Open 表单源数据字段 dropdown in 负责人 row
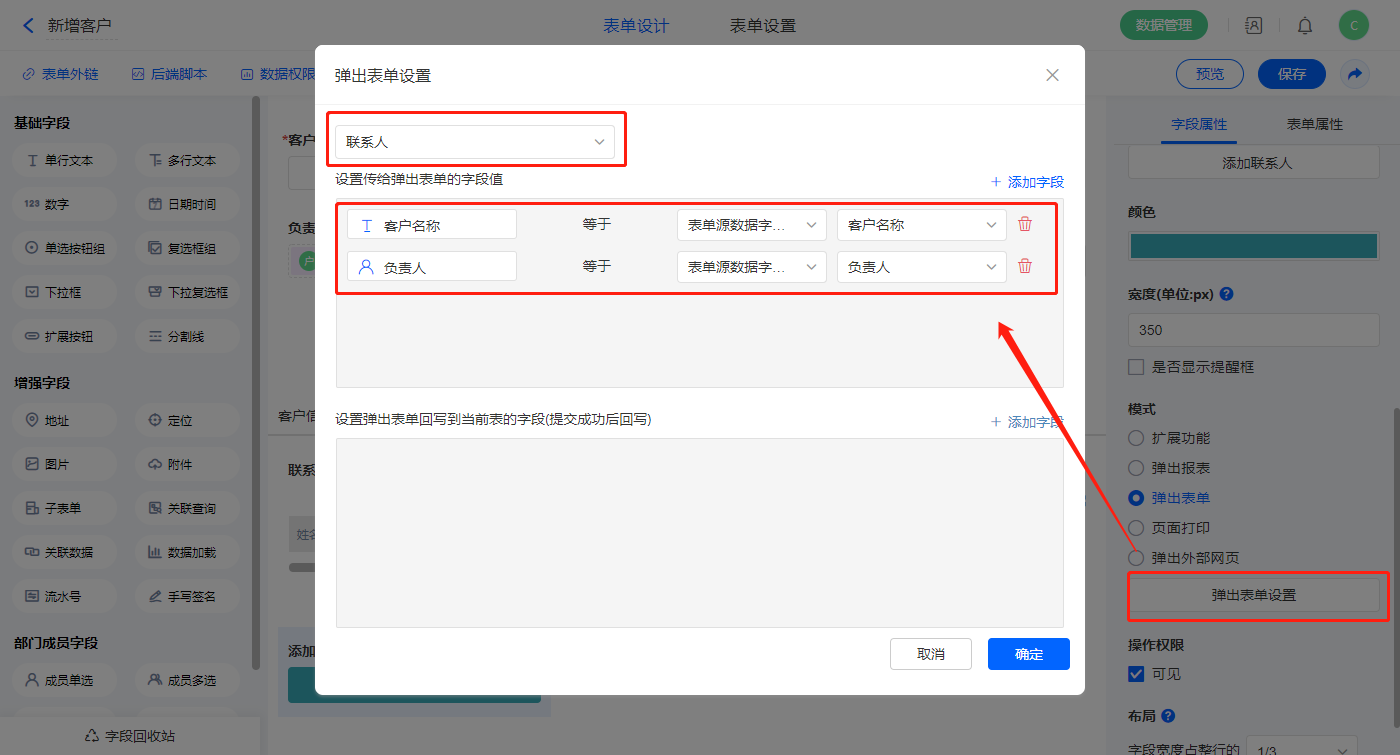Image resolution: width=1400 pixels, height=755 pixels. (x=751, y=267)
